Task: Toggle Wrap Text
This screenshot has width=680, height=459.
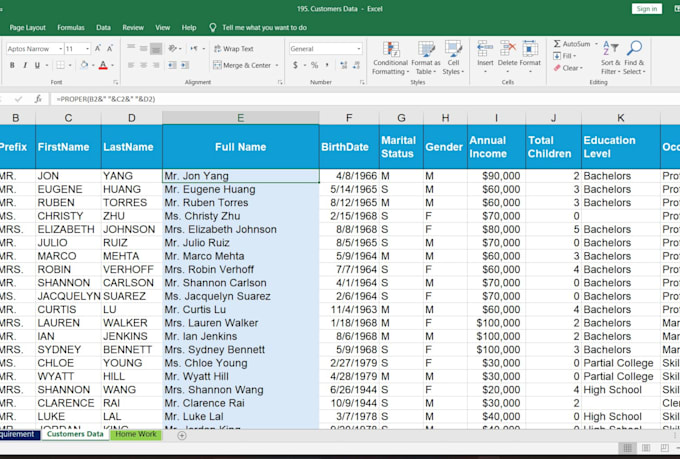Action: [x=234, y=49]
